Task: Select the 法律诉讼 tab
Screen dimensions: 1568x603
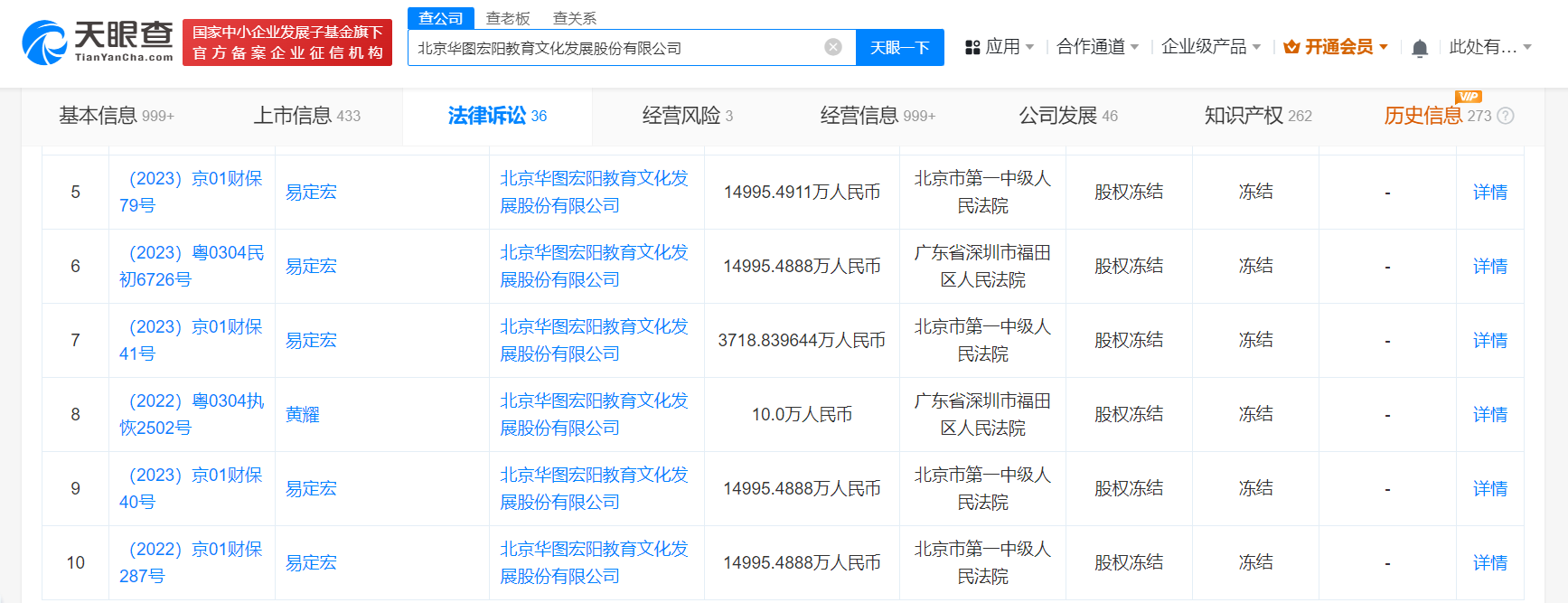Action: tap(498, 116)
